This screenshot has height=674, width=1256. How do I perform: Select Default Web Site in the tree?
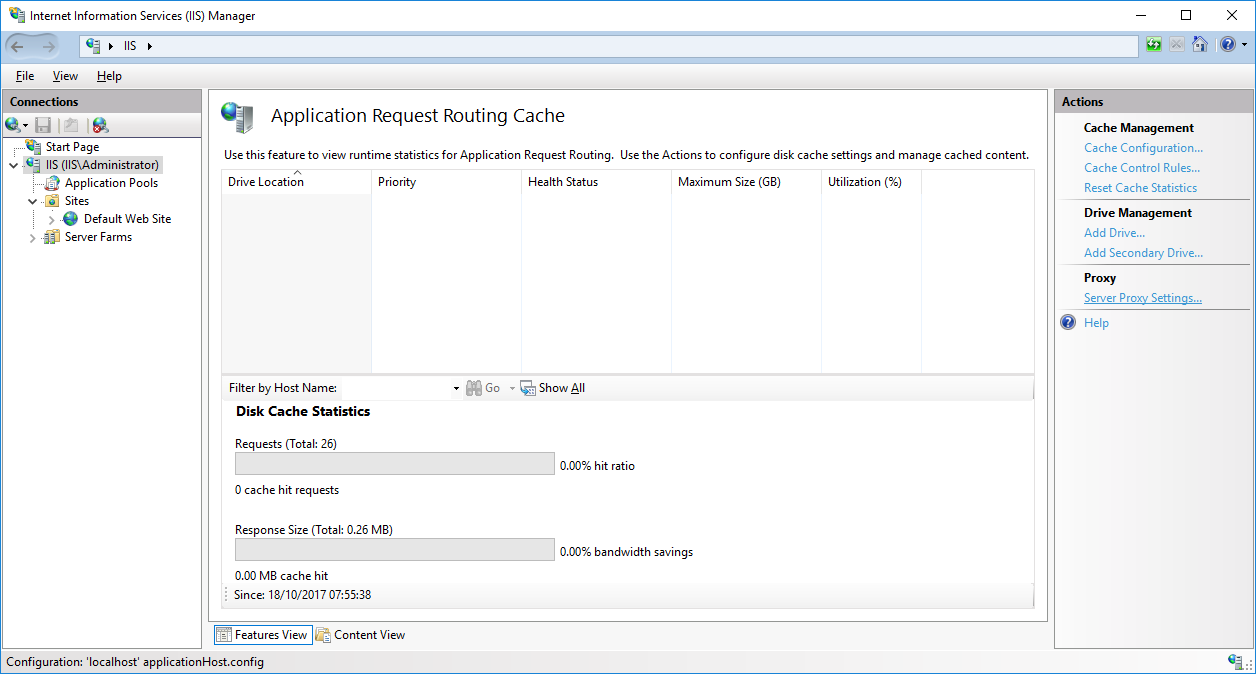tap(127, 219)
